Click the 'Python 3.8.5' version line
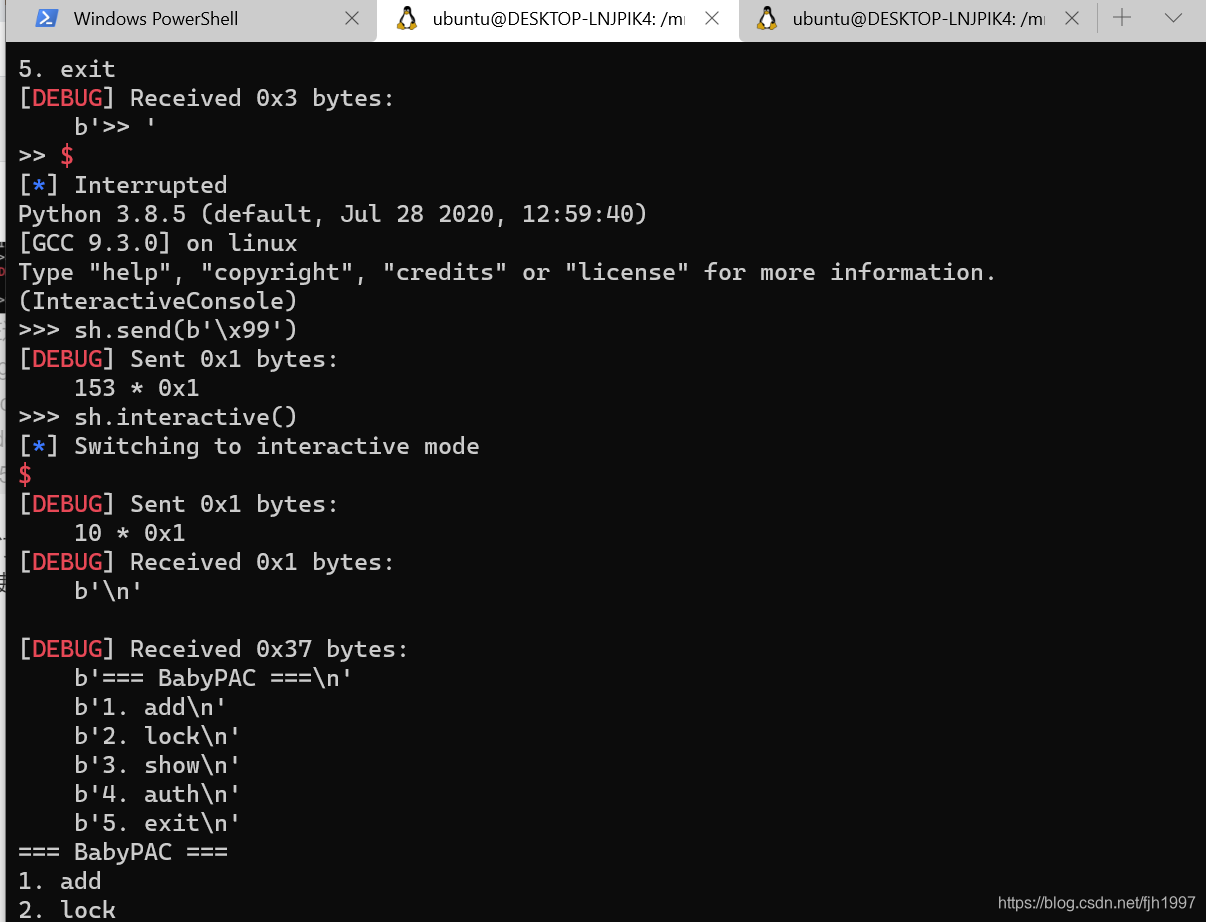This screenshot has width=1206, height=922. click(x=332, y=214)
